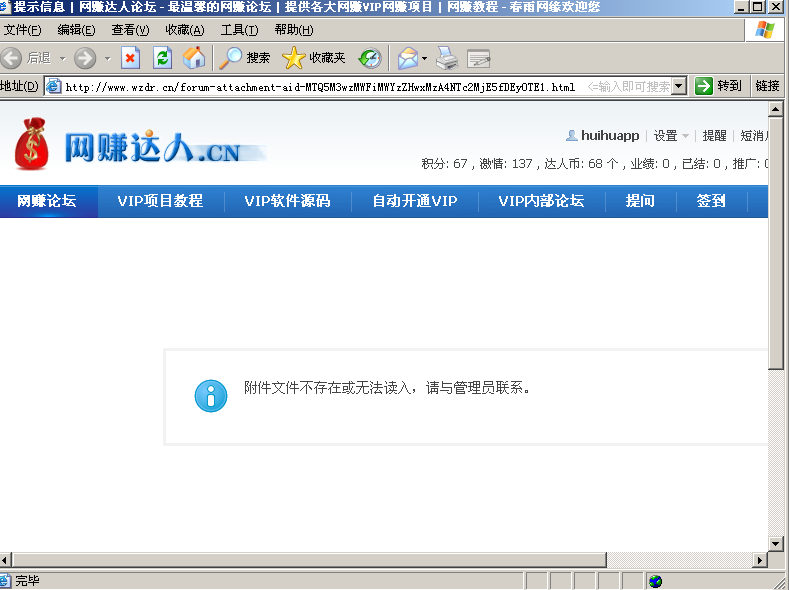Screen dimensions: 789x590
Task: Click the Print toolbar icon
Action: coord(446,58)
